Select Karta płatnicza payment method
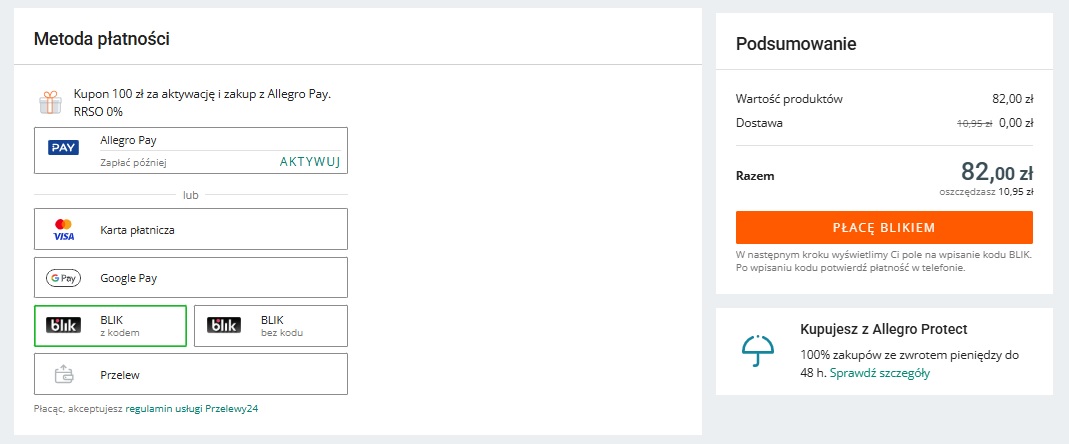Screen dimensions: 1069x444 coord(190,230)
